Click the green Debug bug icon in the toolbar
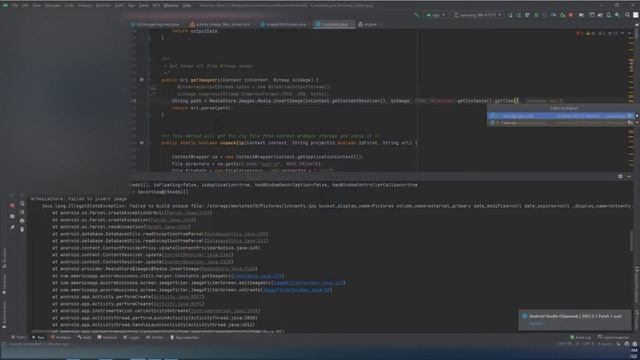640x360 pixels. [536, 15]
